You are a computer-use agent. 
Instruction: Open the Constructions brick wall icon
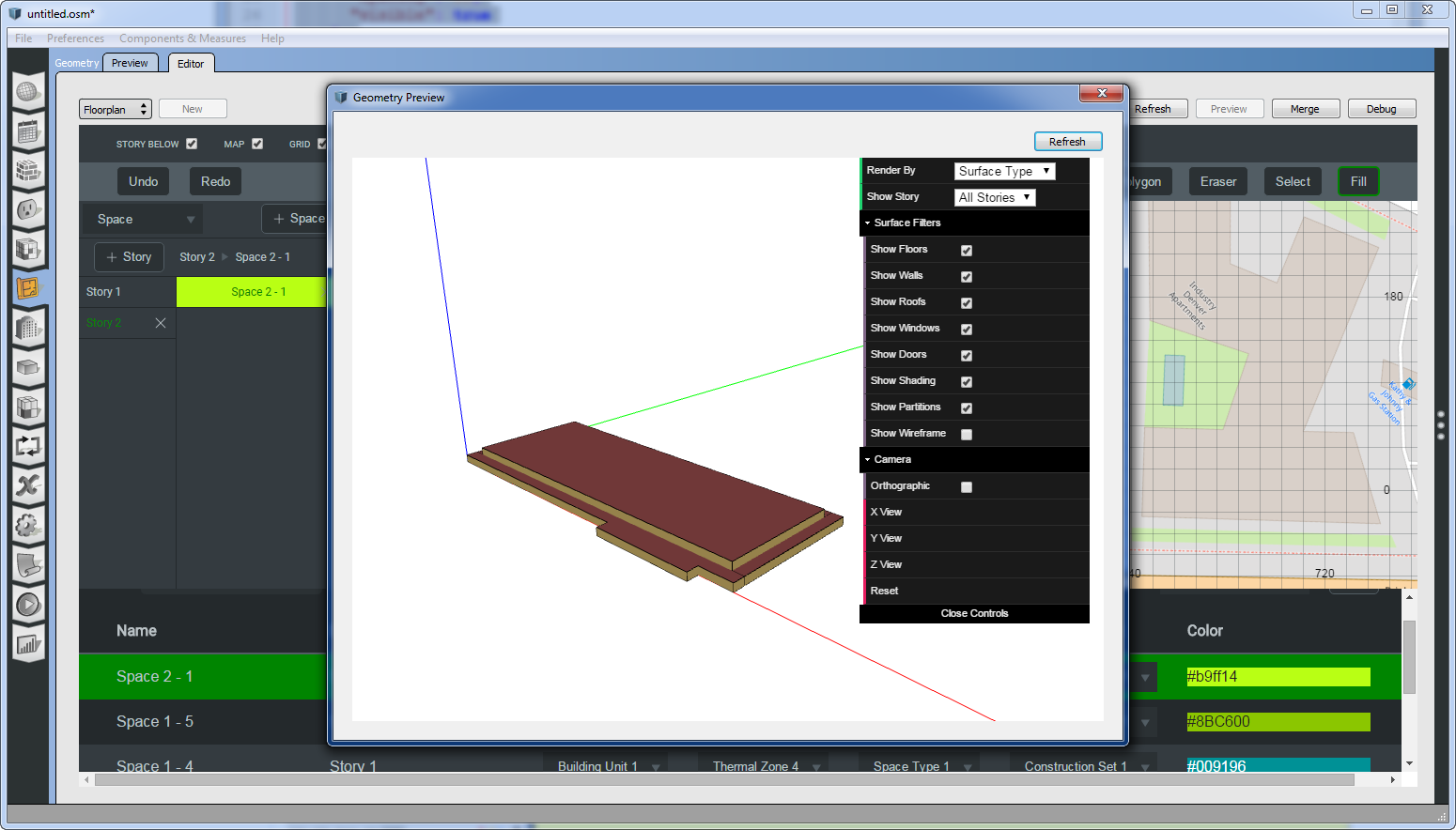tap(28, 171)
